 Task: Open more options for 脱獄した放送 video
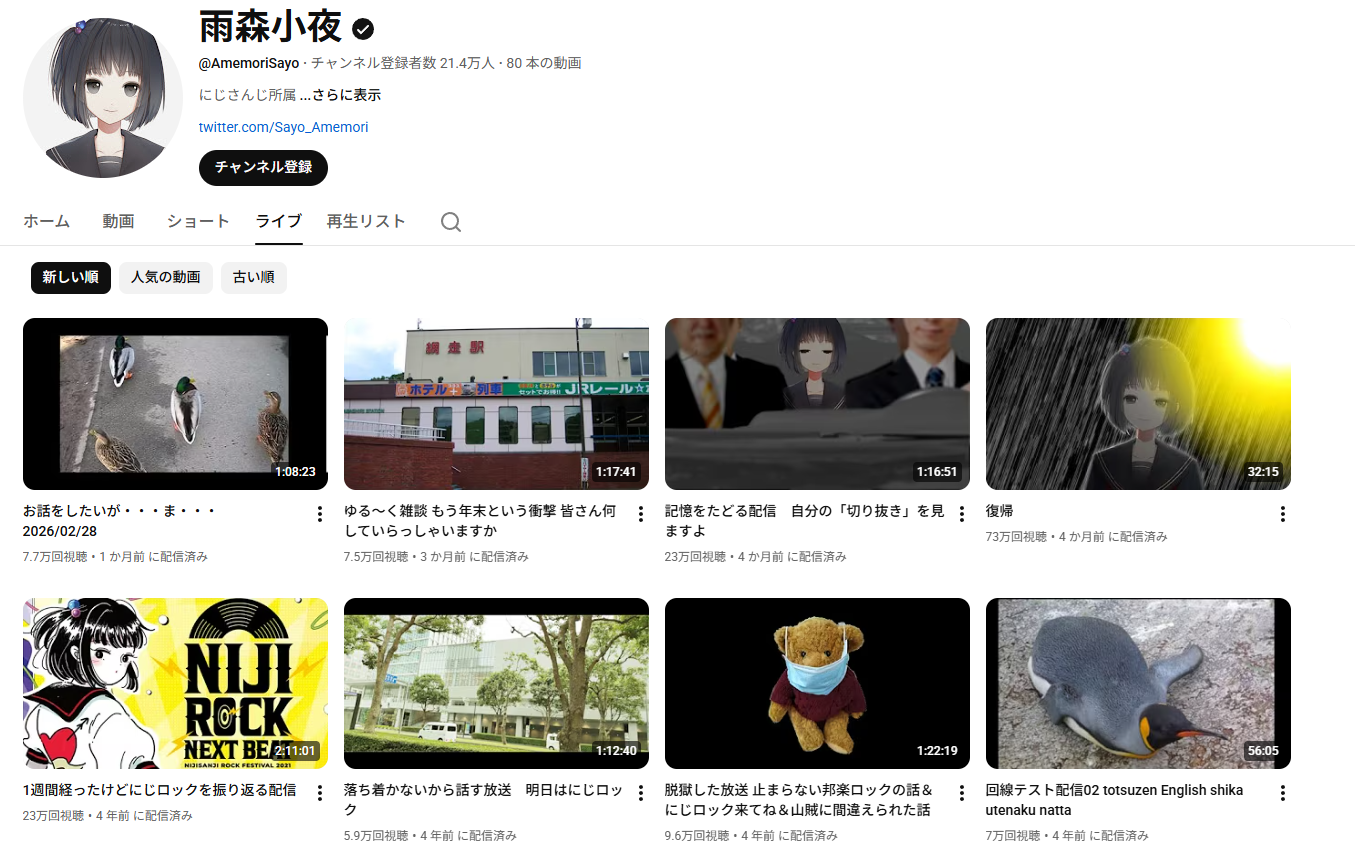(962, 793)
